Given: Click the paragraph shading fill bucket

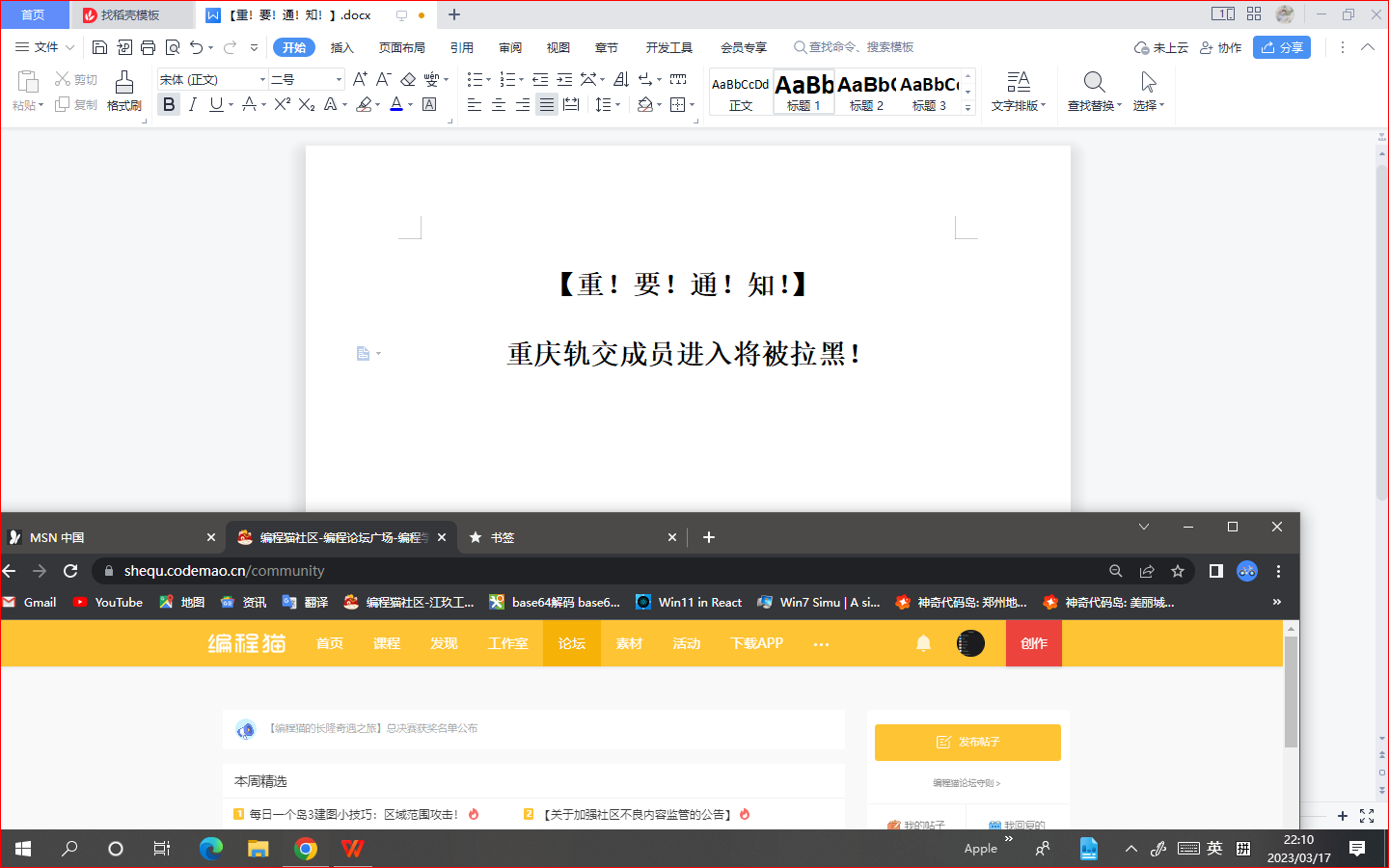Looking at the screenshot, I should point(645,104).
